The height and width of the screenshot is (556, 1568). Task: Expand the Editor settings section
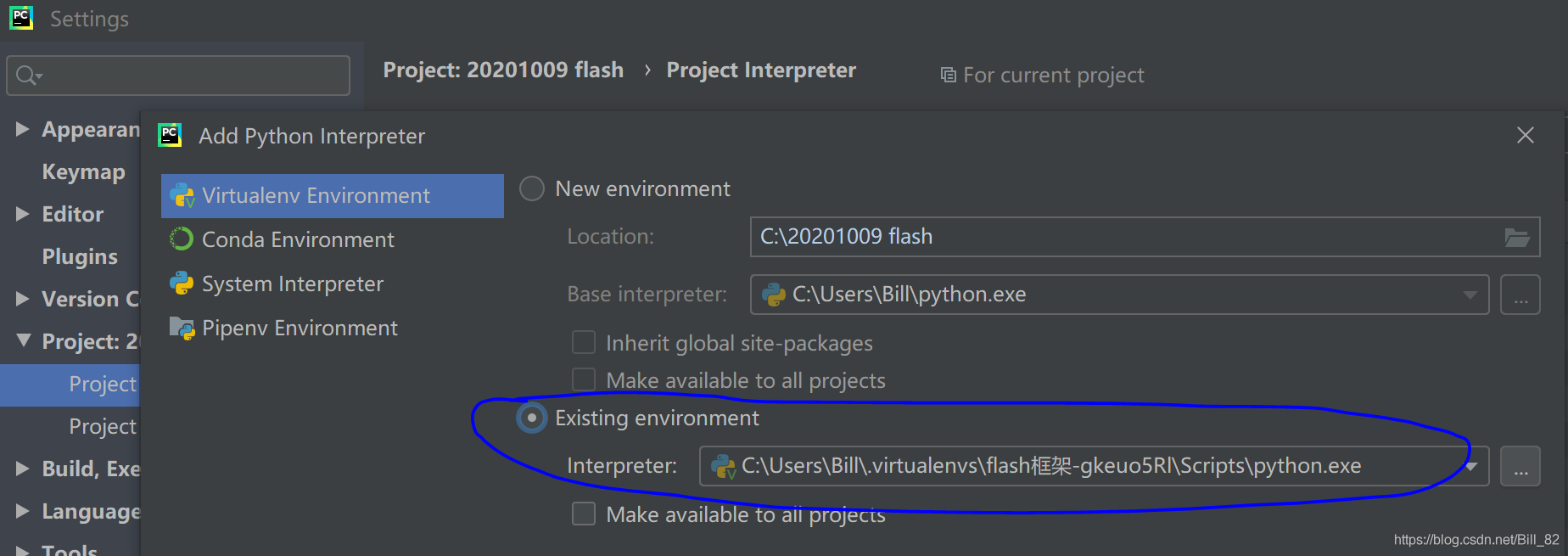coord(23,214)
